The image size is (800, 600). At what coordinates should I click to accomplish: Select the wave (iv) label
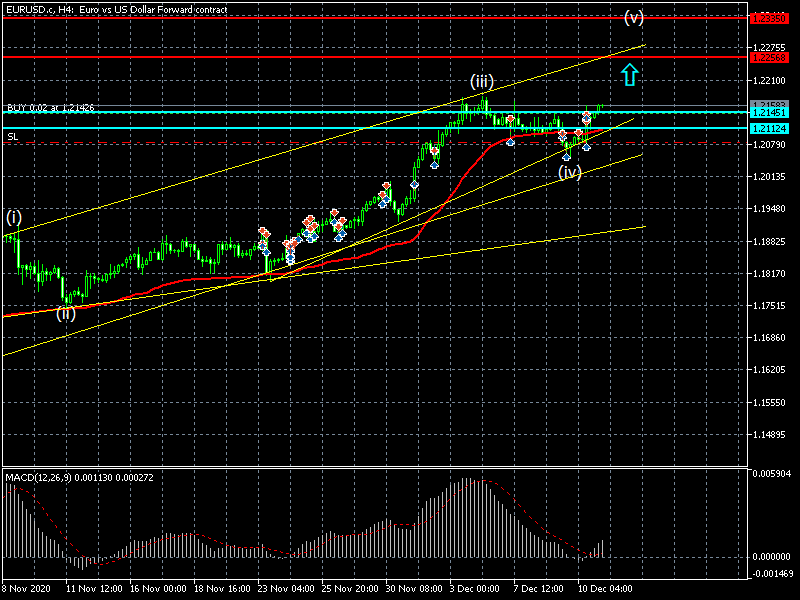click(569, 172)
